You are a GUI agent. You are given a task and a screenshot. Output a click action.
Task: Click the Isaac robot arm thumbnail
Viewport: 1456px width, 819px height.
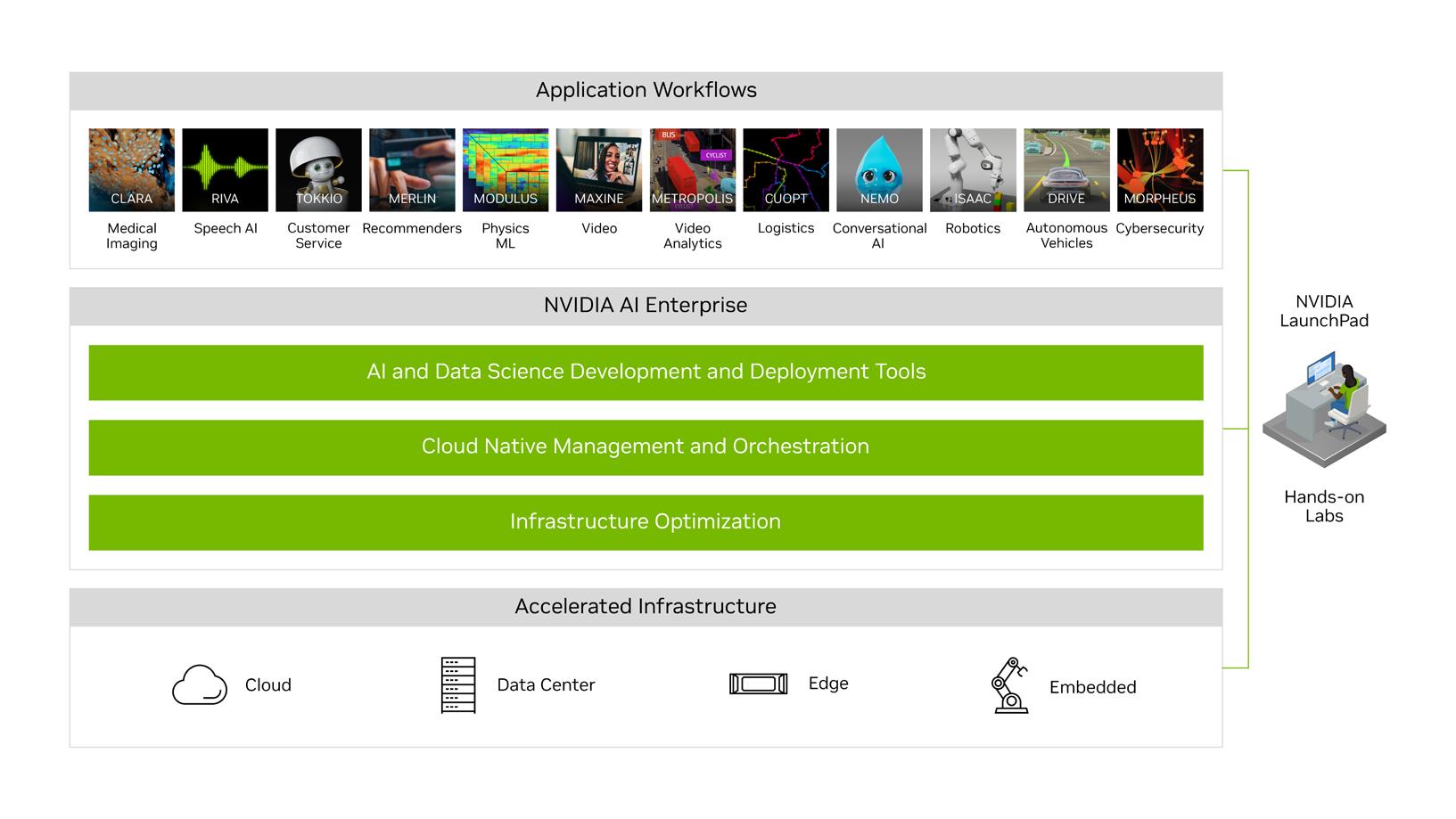tap(973, 170)
